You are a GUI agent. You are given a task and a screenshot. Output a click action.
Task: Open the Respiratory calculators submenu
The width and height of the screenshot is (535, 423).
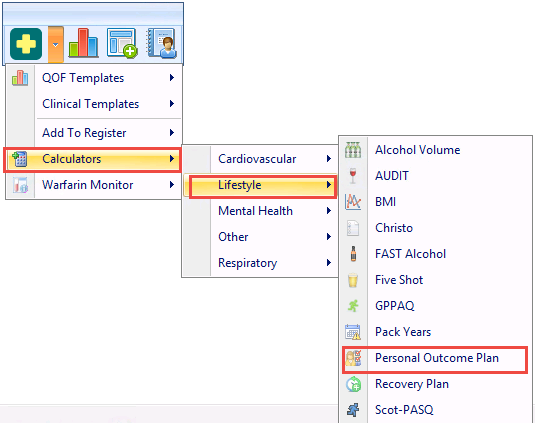[x=260, y=263]
